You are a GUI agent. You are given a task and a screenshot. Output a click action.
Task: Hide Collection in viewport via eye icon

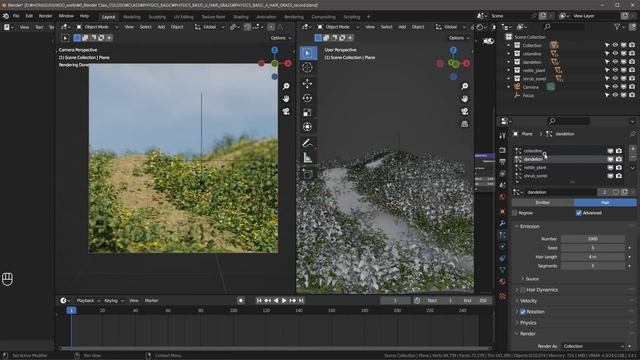(615, 45)
